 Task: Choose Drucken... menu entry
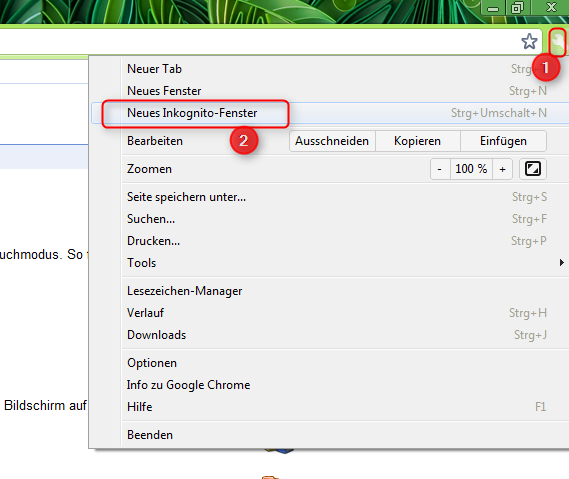point(330,241)
